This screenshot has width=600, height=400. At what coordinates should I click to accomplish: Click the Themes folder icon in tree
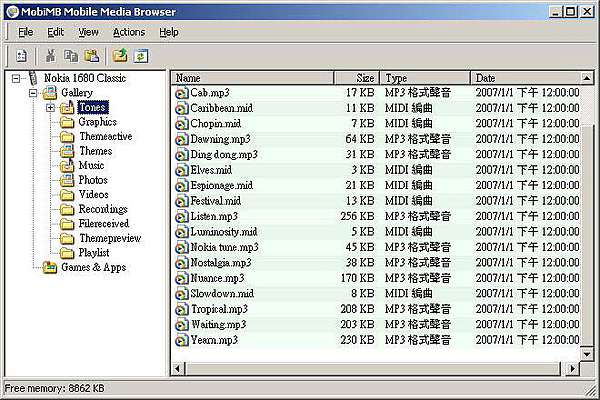(67, 151)
